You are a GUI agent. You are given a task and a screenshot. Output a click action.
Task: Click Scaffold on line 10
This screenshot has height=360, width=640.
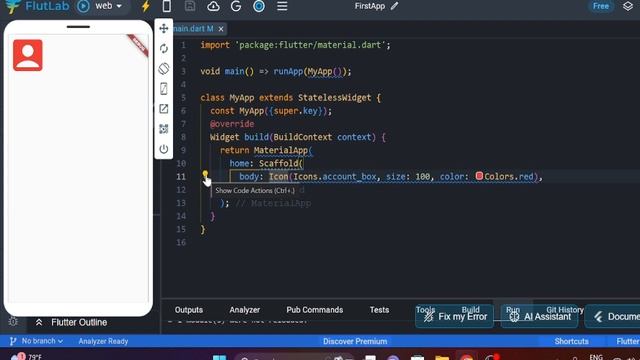[x=278, y=163]
